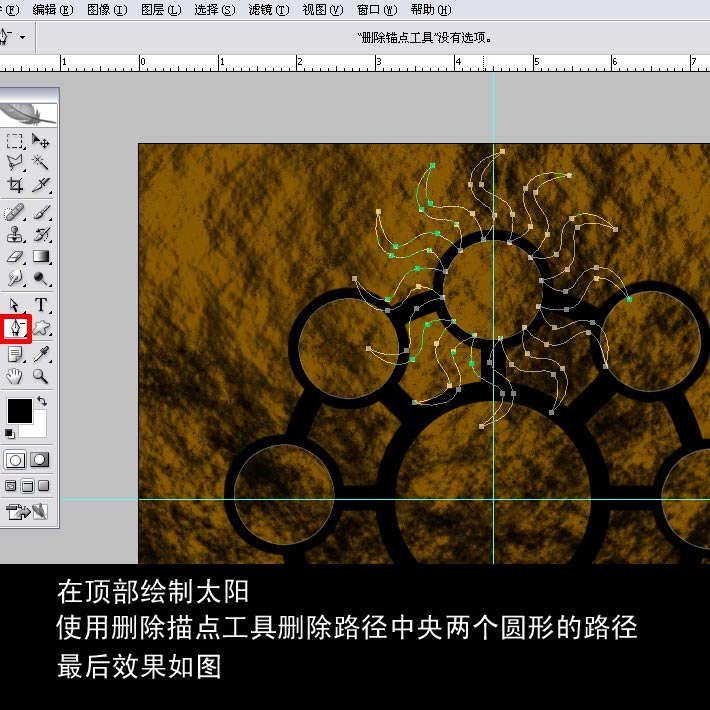Viewport: 710px width, 710px height.
Task: Open the 窗口 (Window) menu
Action: 377,10
